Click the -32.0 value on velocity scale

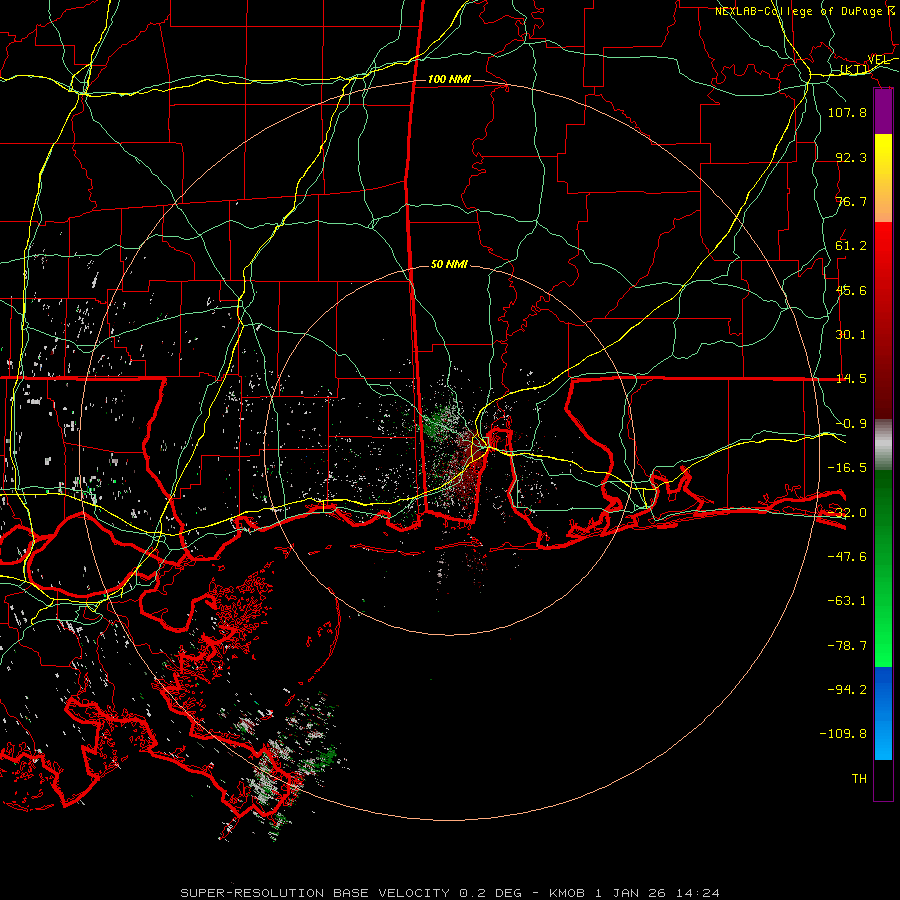847,513
